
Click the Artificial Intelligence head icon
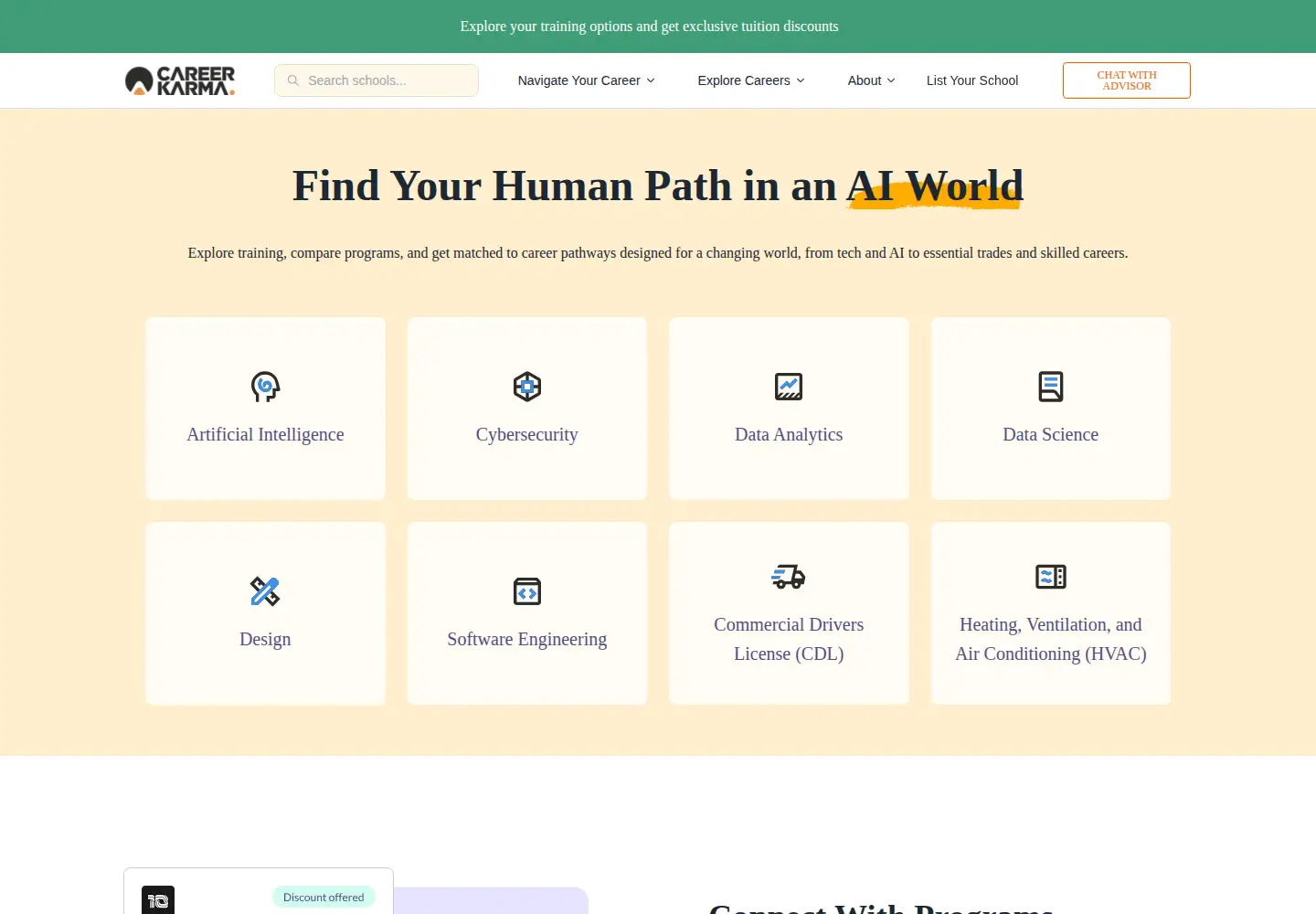(265, 387)
